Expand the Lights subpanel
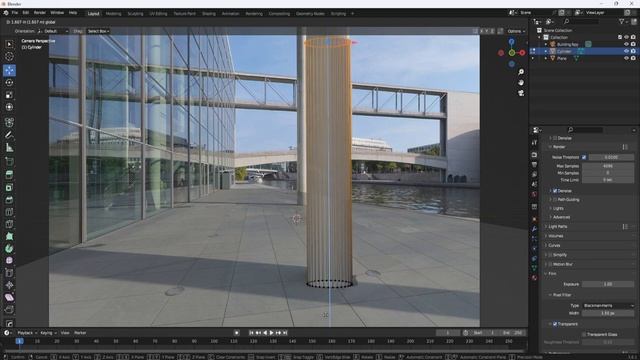This screenshot has height=360, width=640. pos(550,209)
